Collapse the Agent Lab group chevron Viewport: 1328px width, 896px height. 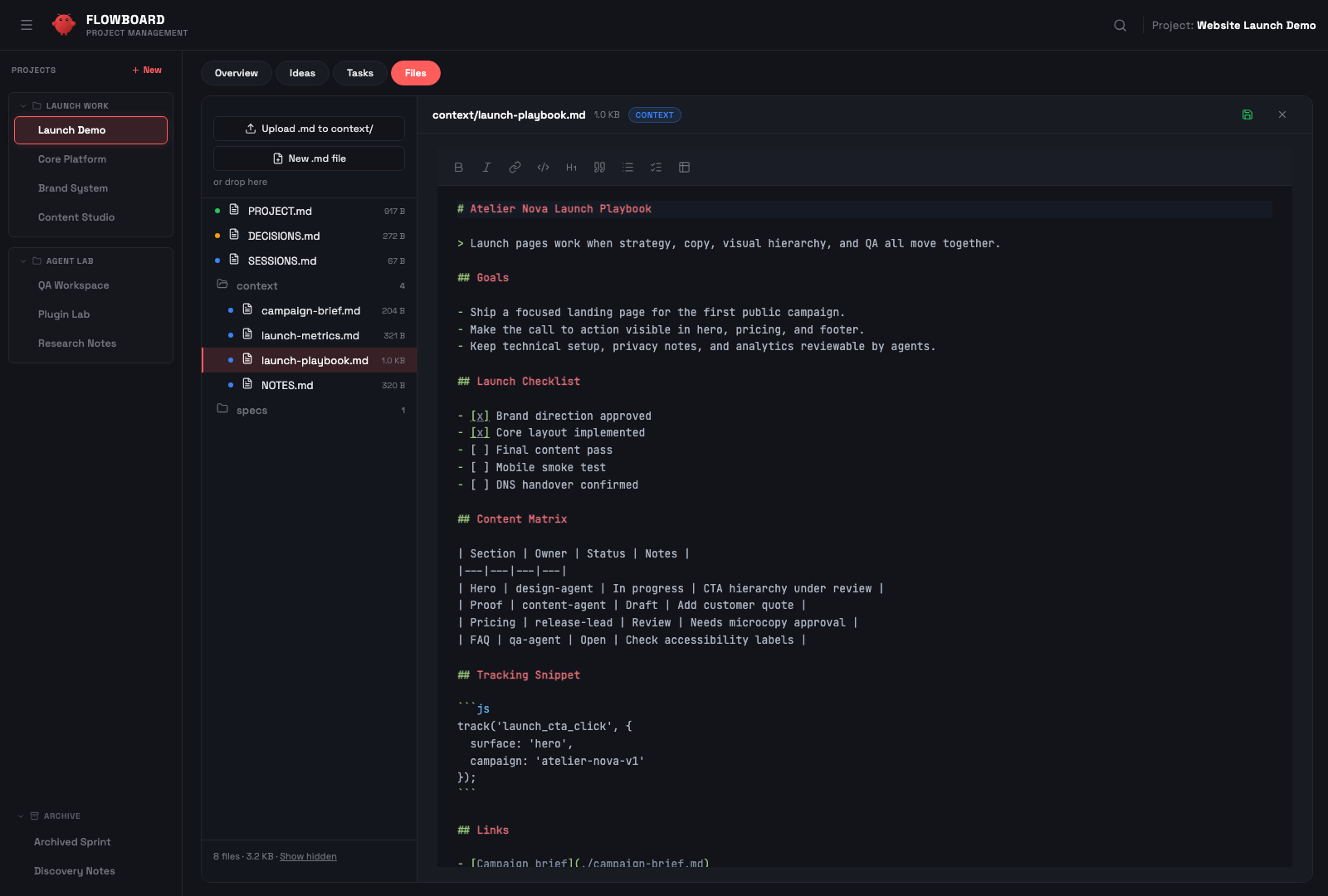coord(23,261)
